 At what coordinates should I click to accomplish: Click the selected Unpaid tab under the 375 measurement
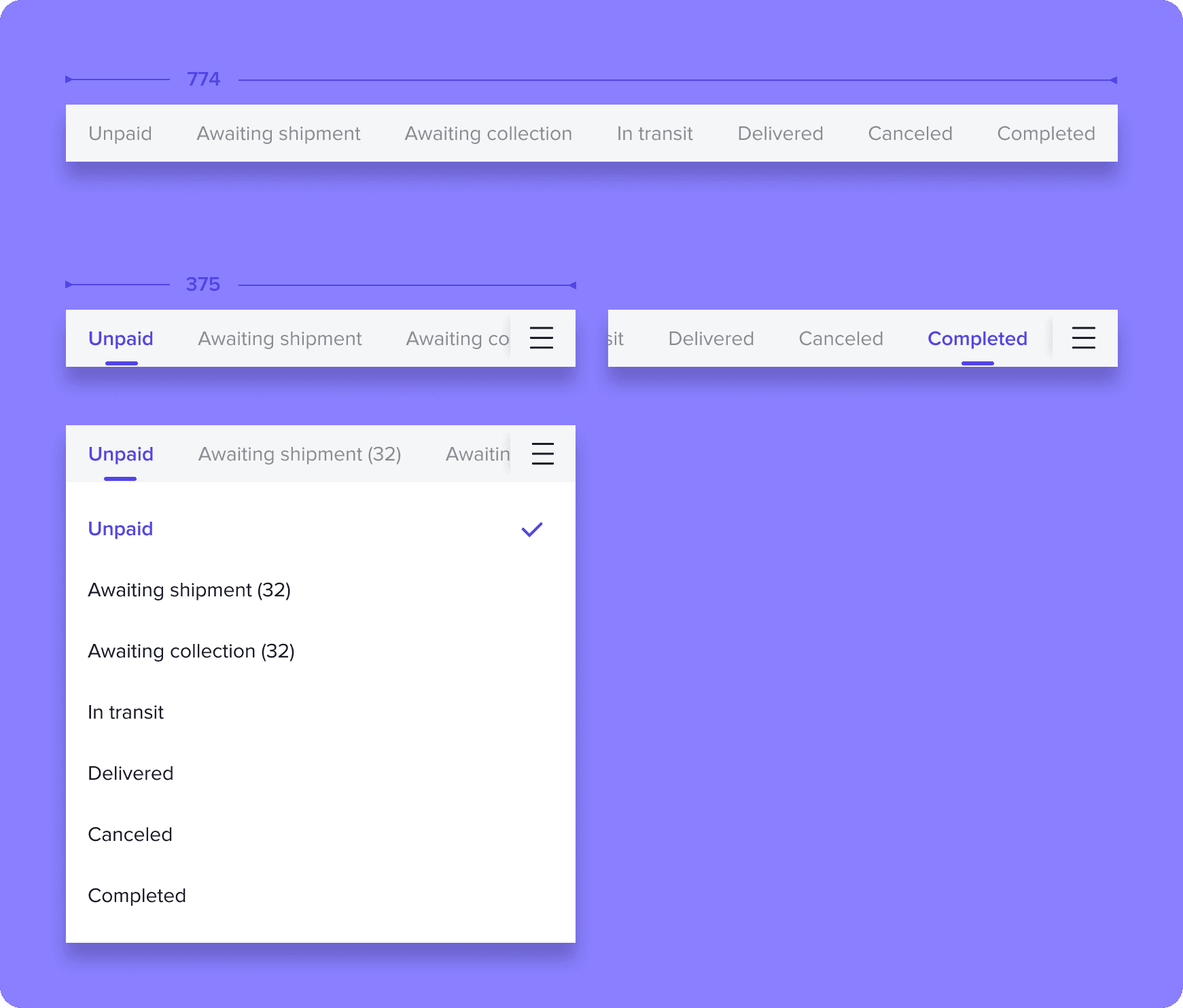pos(121,338)
